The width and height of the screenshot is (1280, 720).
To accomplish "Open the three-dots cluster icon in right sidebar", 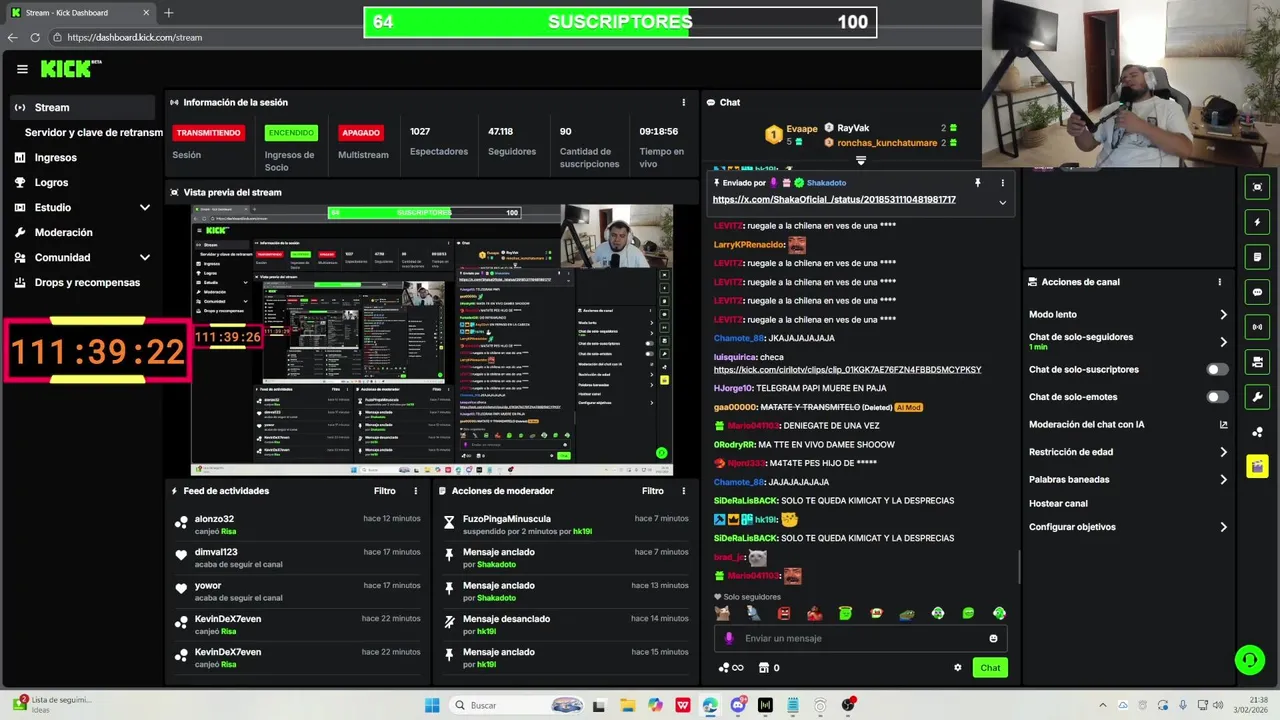I will coord(1257,432).
